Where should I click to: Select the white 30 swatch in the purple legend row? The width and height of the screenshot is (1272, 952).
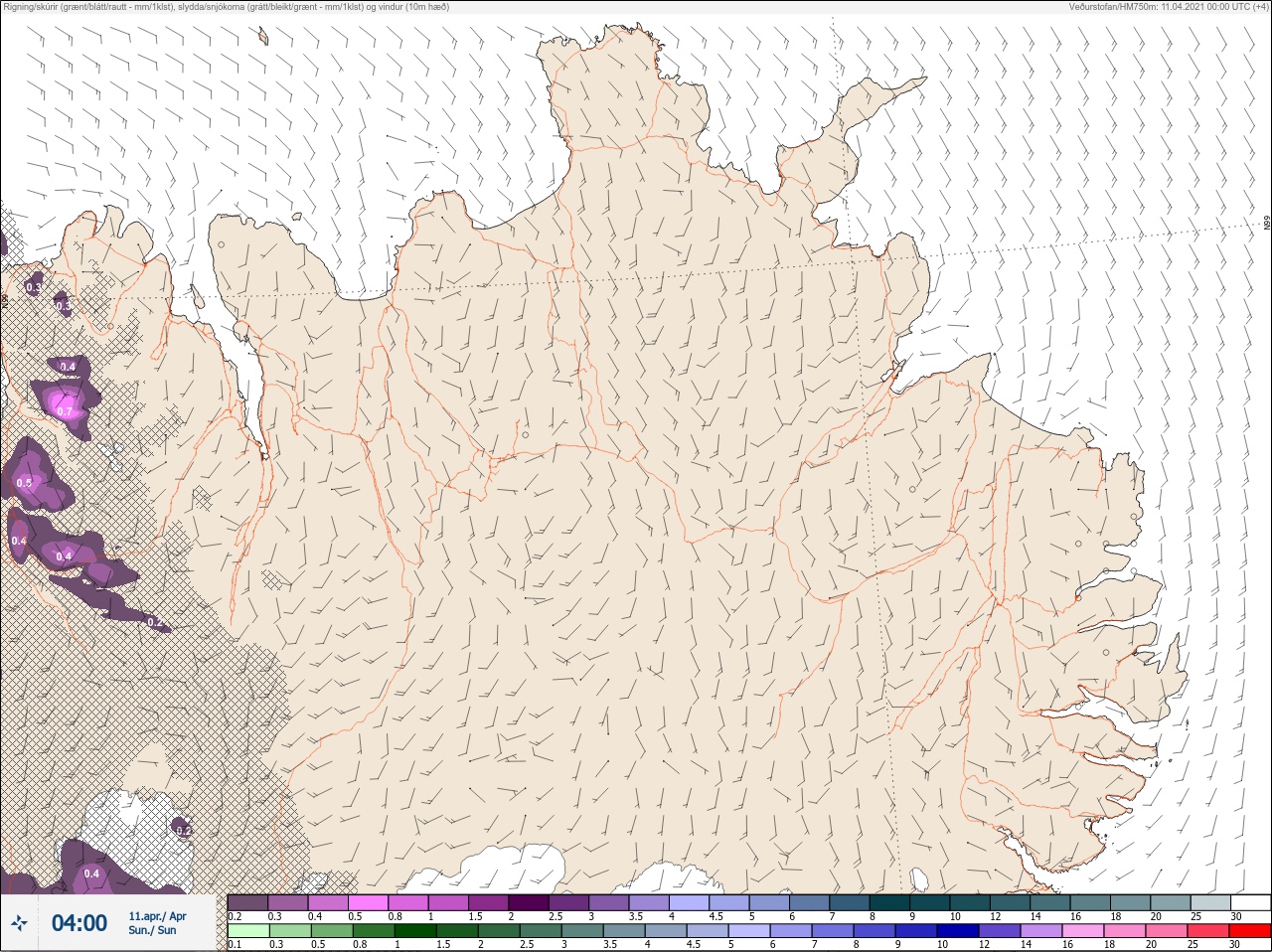[x=1250, y=902]
